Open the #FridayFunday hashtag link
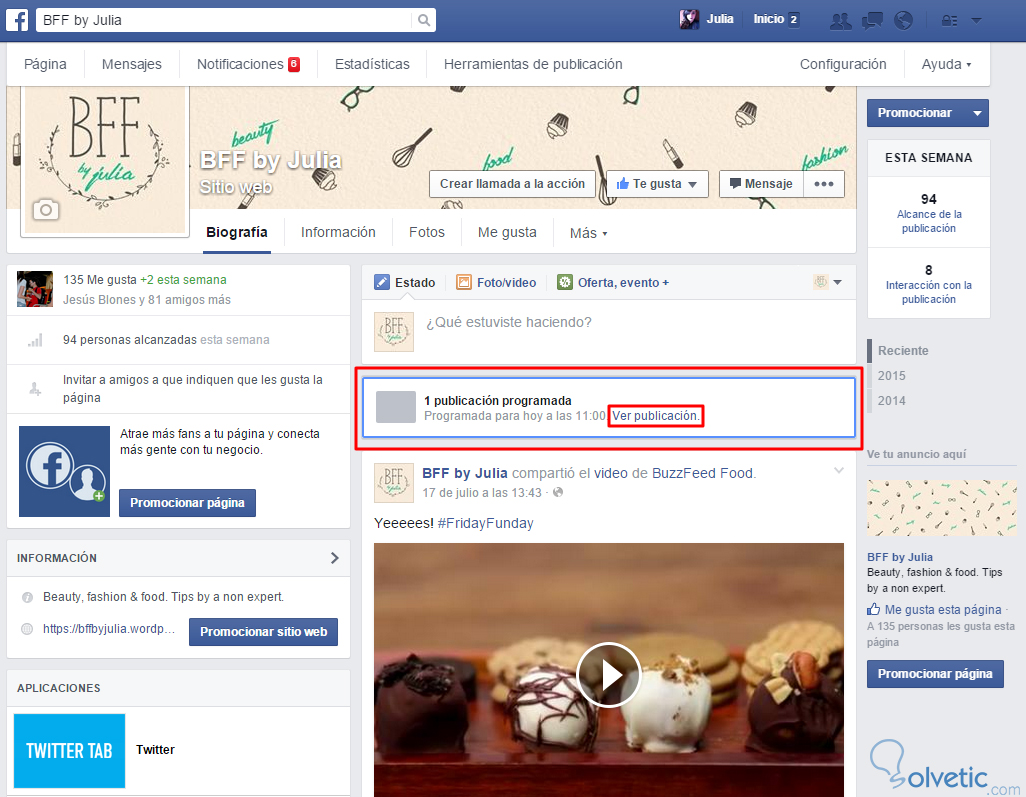Viewport: 1026px width, 797px height. click(486, 523)
